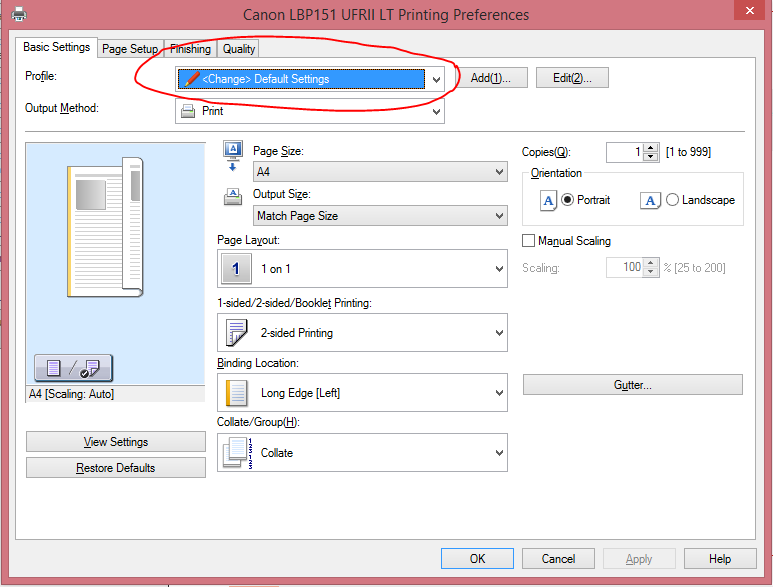The height and width of the screenshot is (587, 773).
Task: Click the A4 [Scaling: Auto] status text
Action: [x=71, y=394]
